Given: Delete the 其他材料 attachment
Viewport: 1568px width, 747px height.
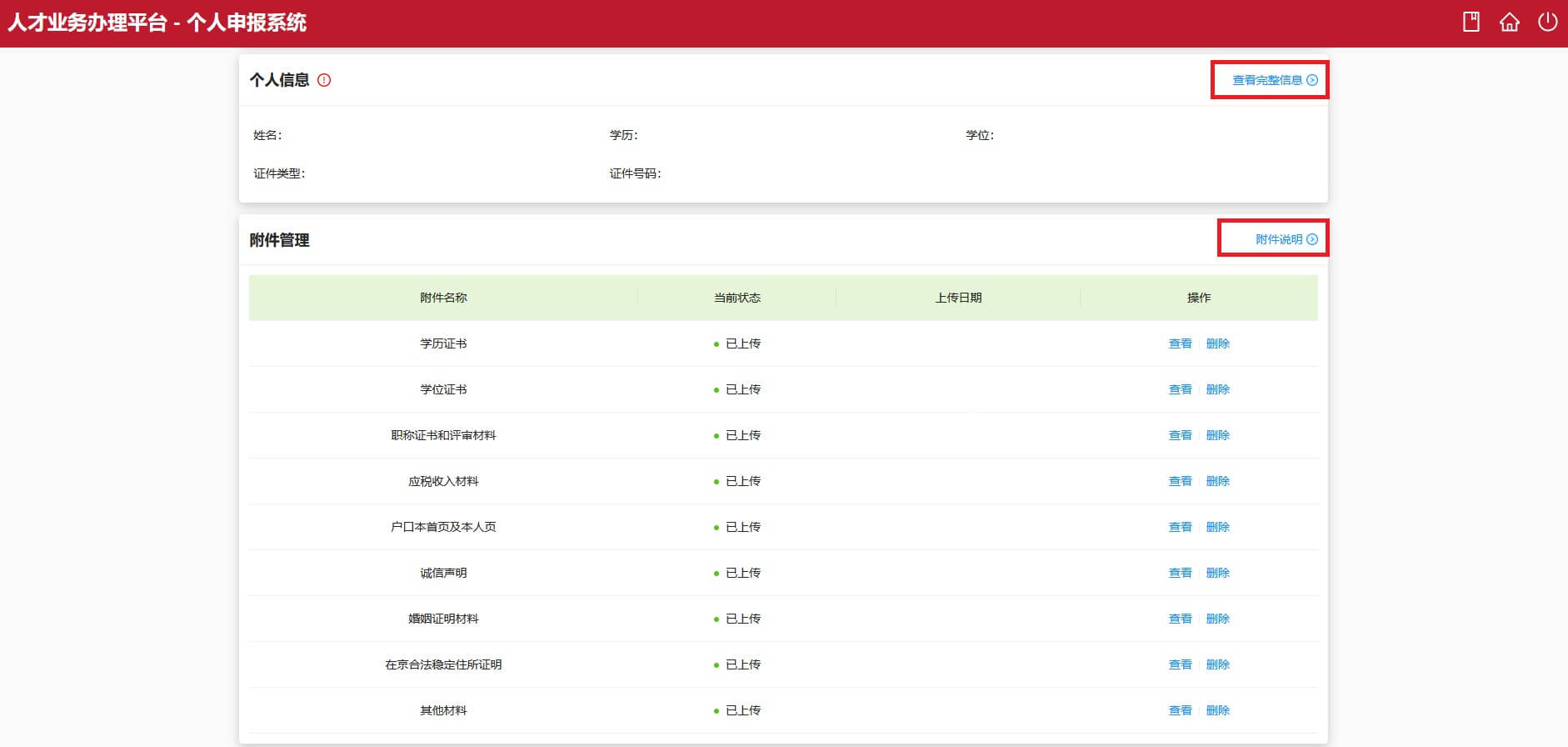Looking at the screenshot, I should tap(1217, 710).
